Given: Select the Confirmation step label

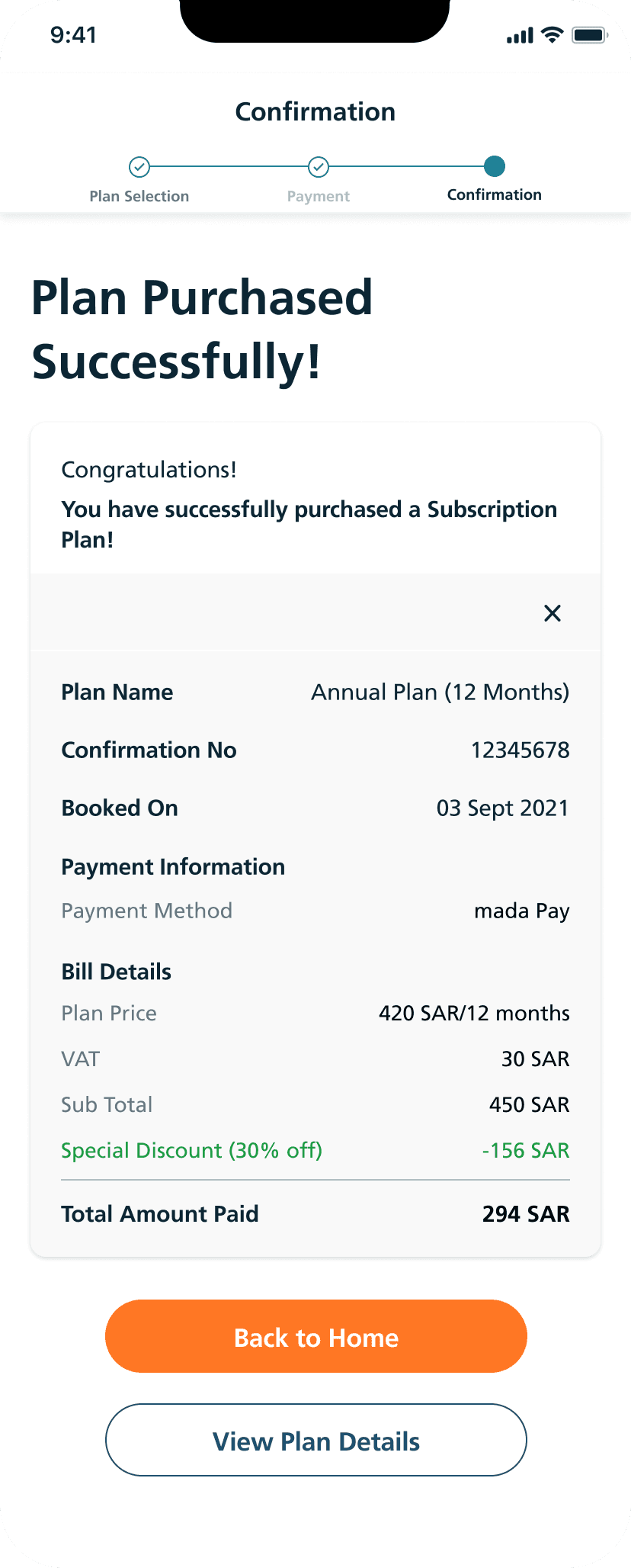Looking at the screenshot, I should [x=495, y=194].
